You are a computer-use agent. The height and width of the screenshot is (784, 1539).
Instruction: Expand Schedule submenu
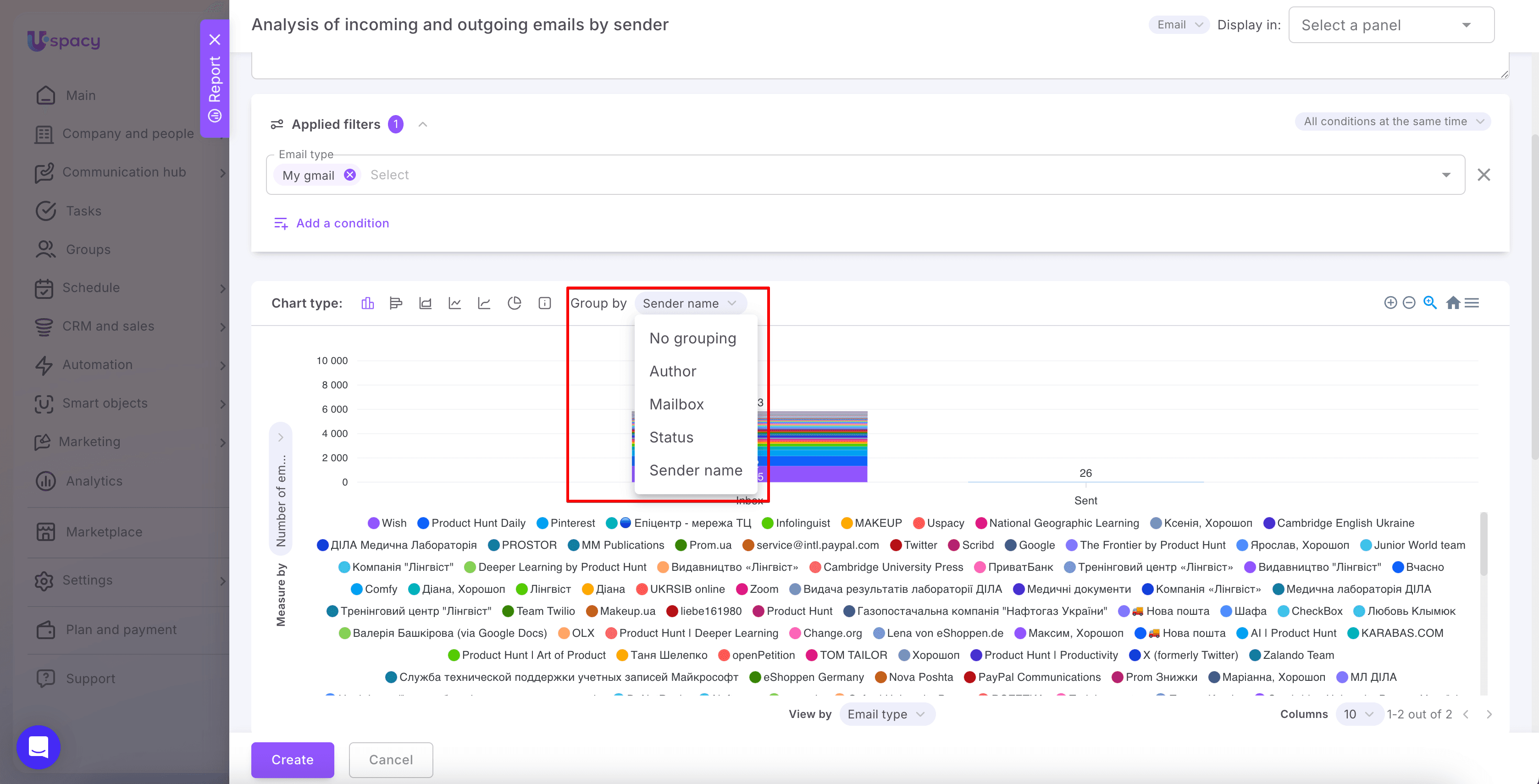[x=222, y=288]
